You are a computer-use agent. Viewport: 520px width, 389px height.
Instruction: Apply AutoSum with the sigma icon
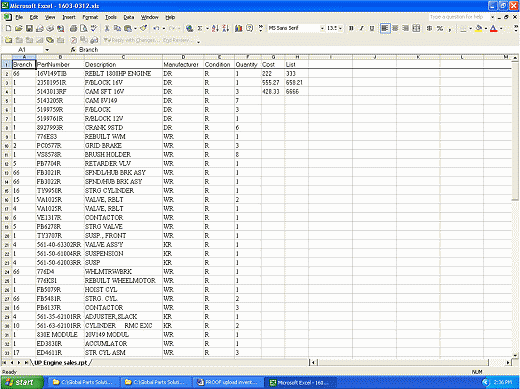(200, 29)
